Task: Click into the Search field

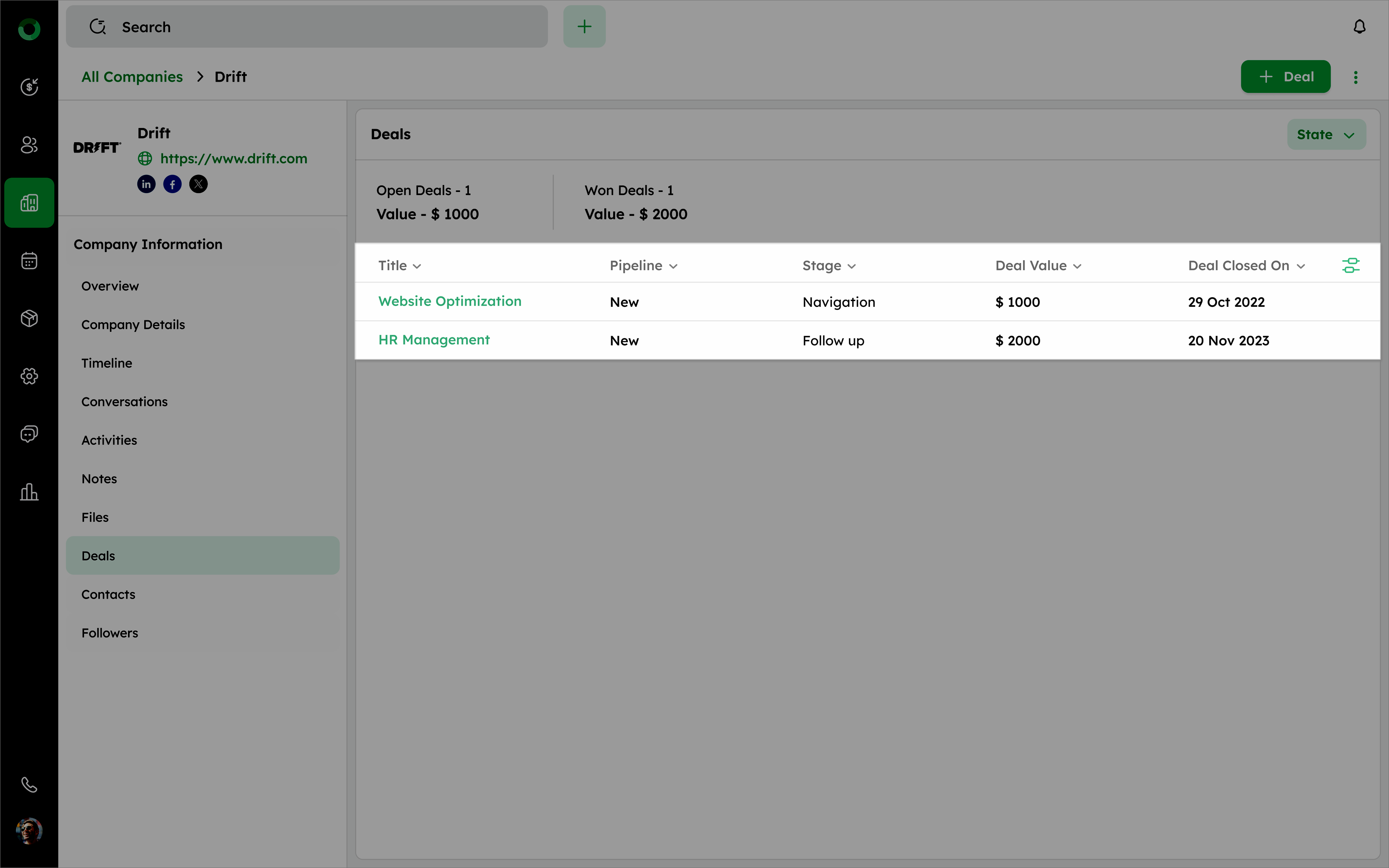Action: [307, 27]
